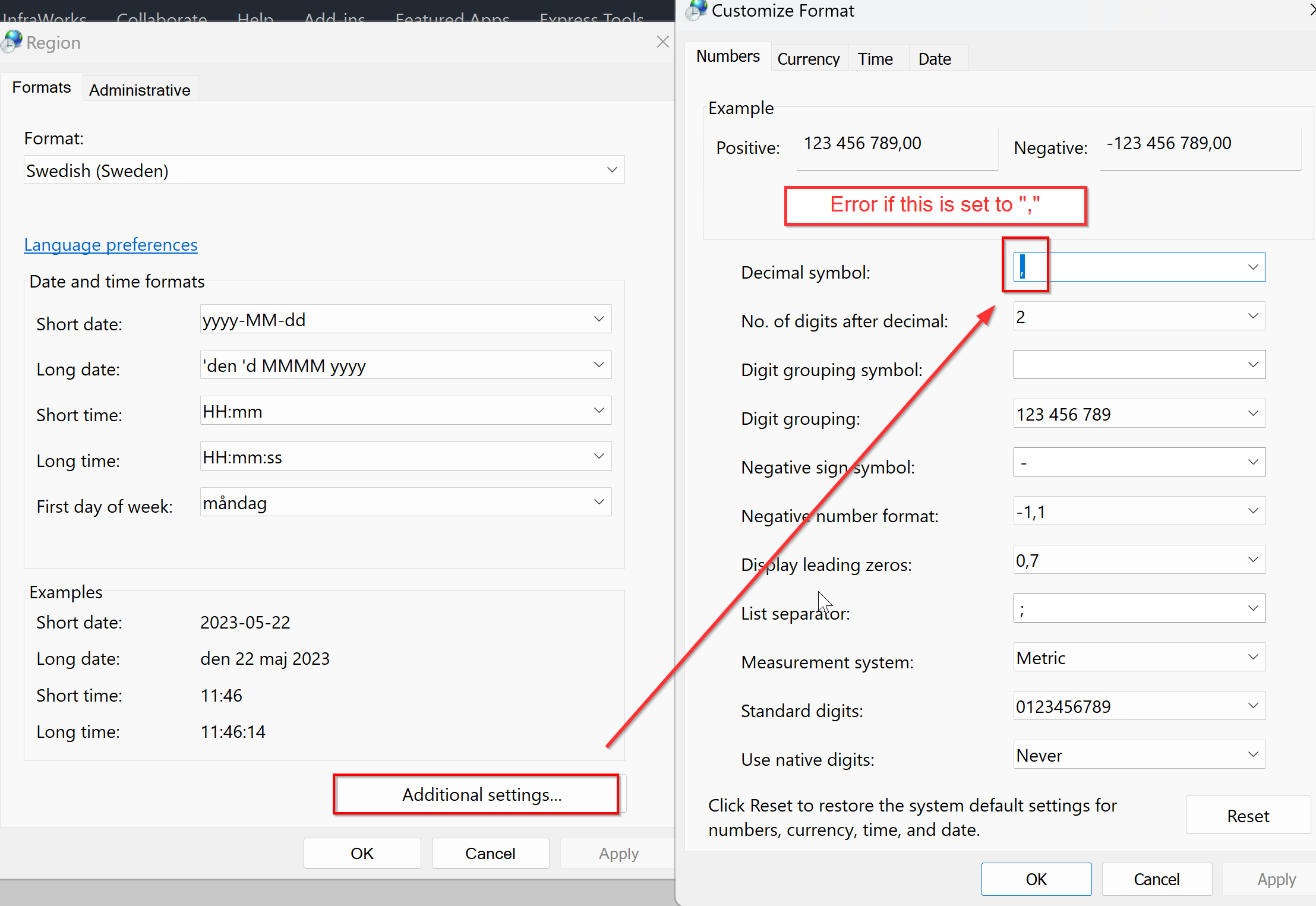Open the Language preferences link
1316x906 pixels.
click(111, 245)
